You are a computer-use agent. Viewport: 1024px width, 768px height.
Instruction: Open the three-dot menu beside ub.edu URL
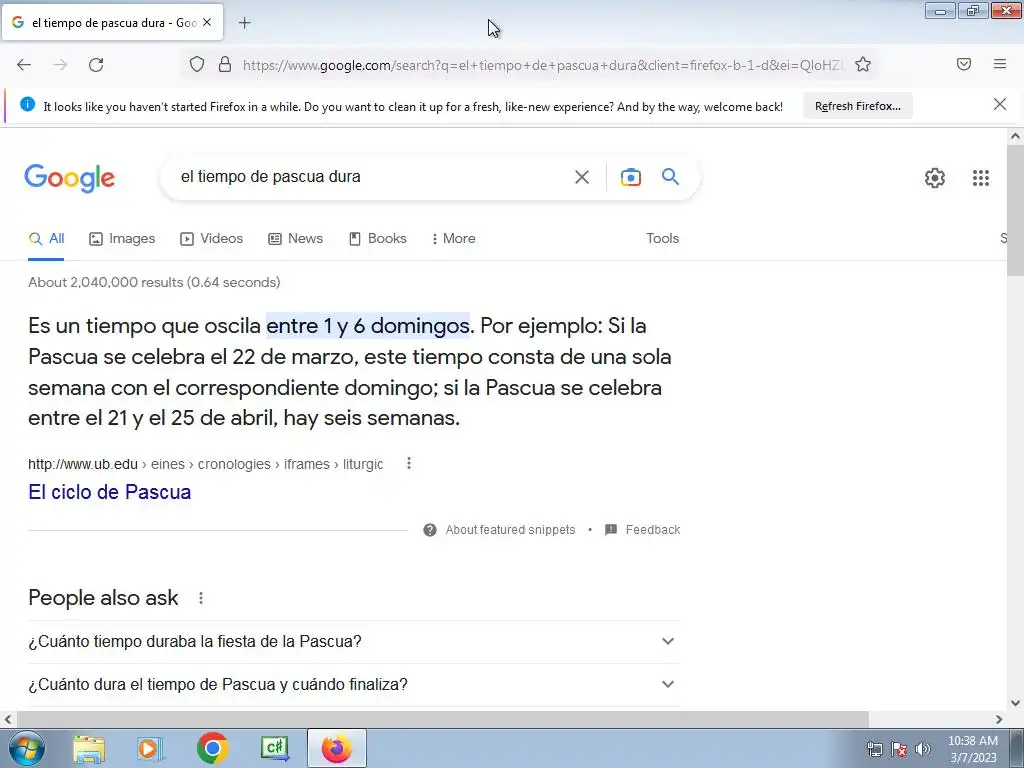409,464
